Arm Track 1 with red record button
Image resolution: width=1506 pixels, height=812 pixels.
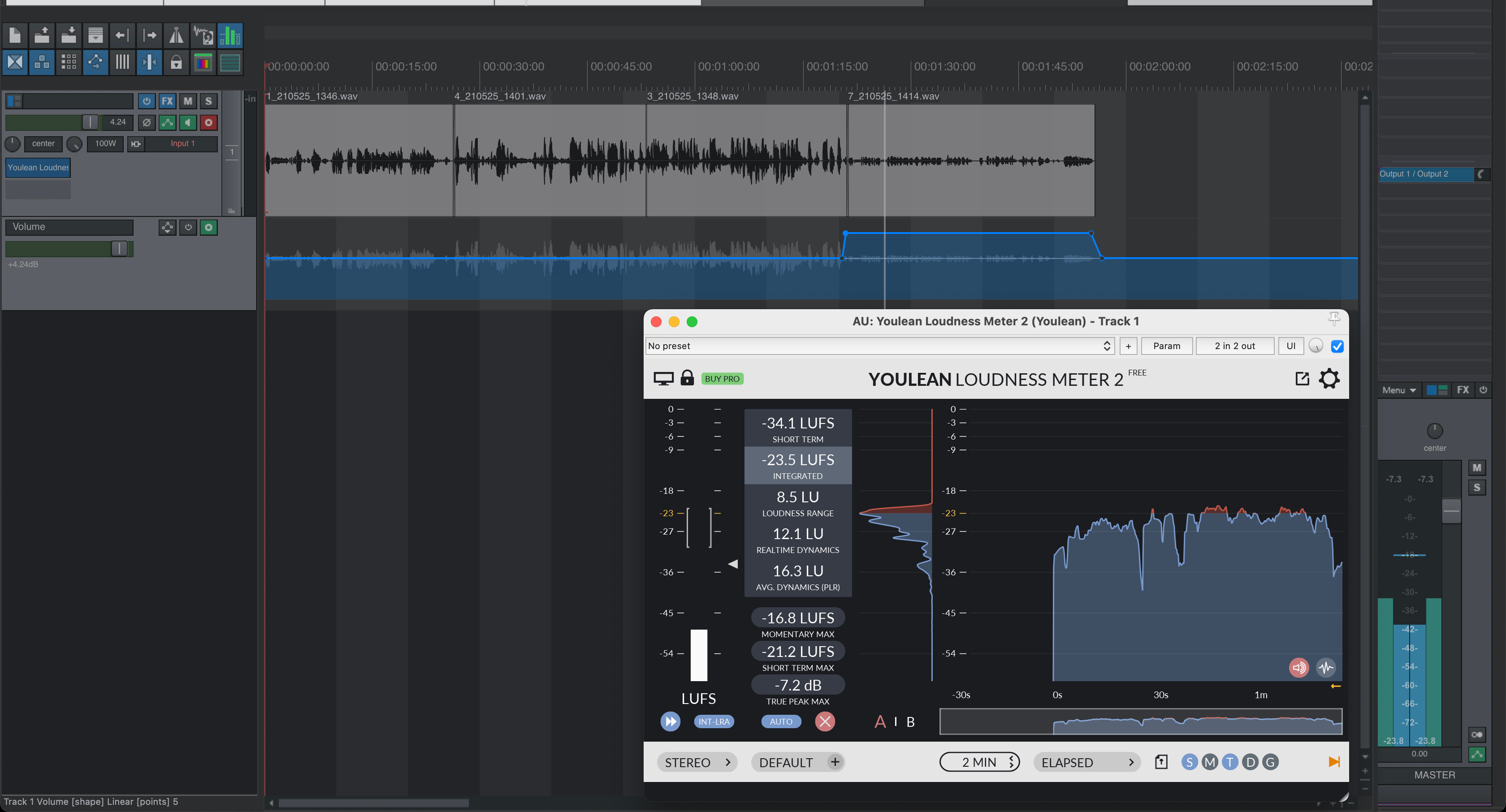click(x=209, y=122)
